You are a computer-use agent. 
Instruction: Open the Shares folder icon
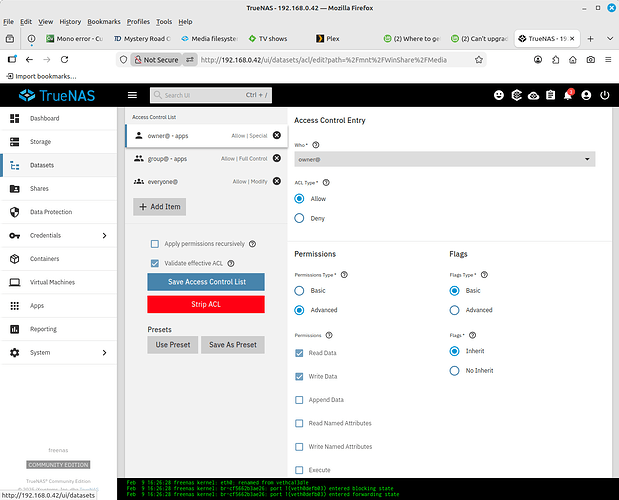tap(15, 189)
